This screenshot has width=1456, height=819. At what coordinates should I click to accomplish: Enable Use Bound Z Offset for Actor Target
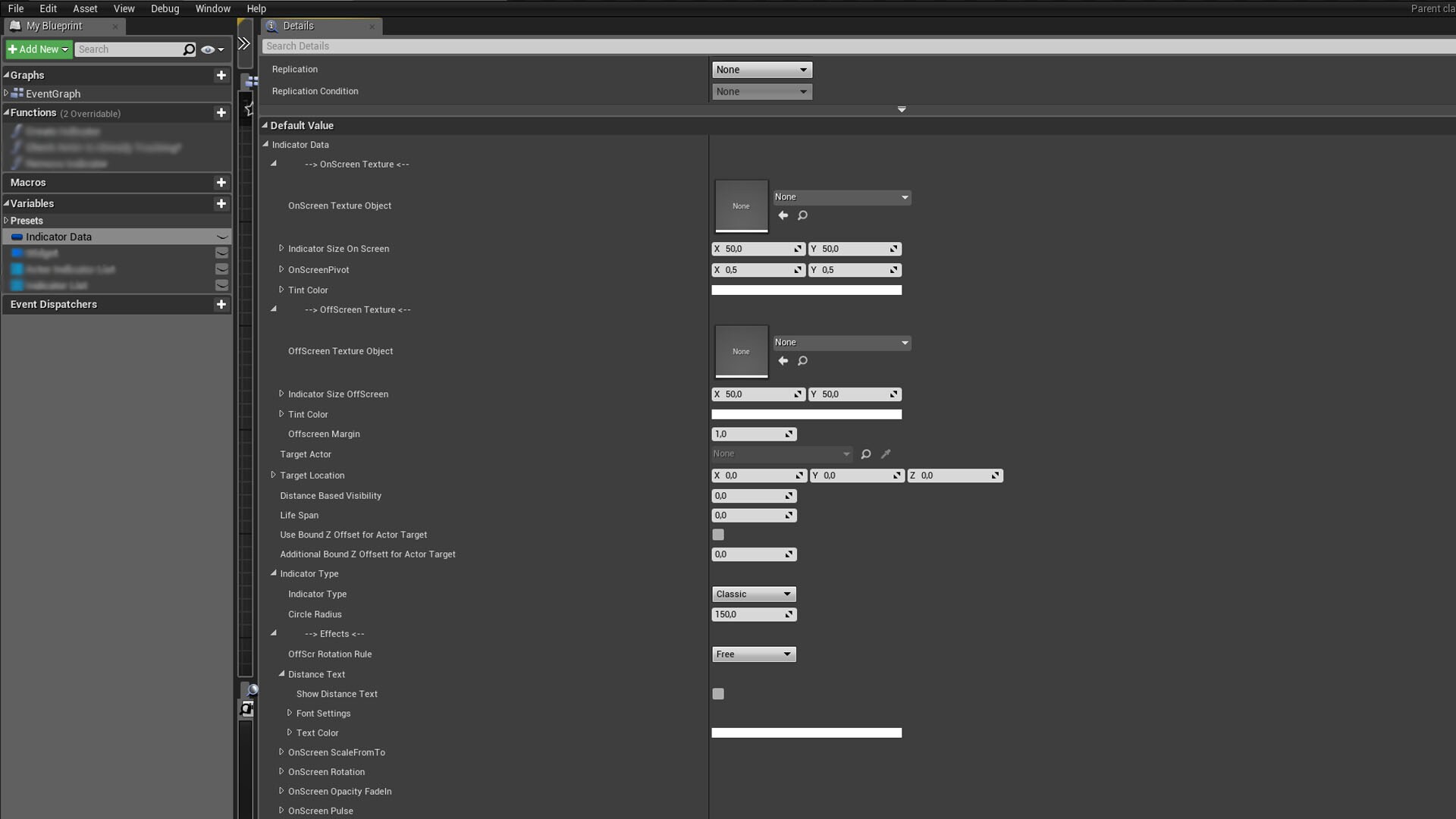pos(718,535)
